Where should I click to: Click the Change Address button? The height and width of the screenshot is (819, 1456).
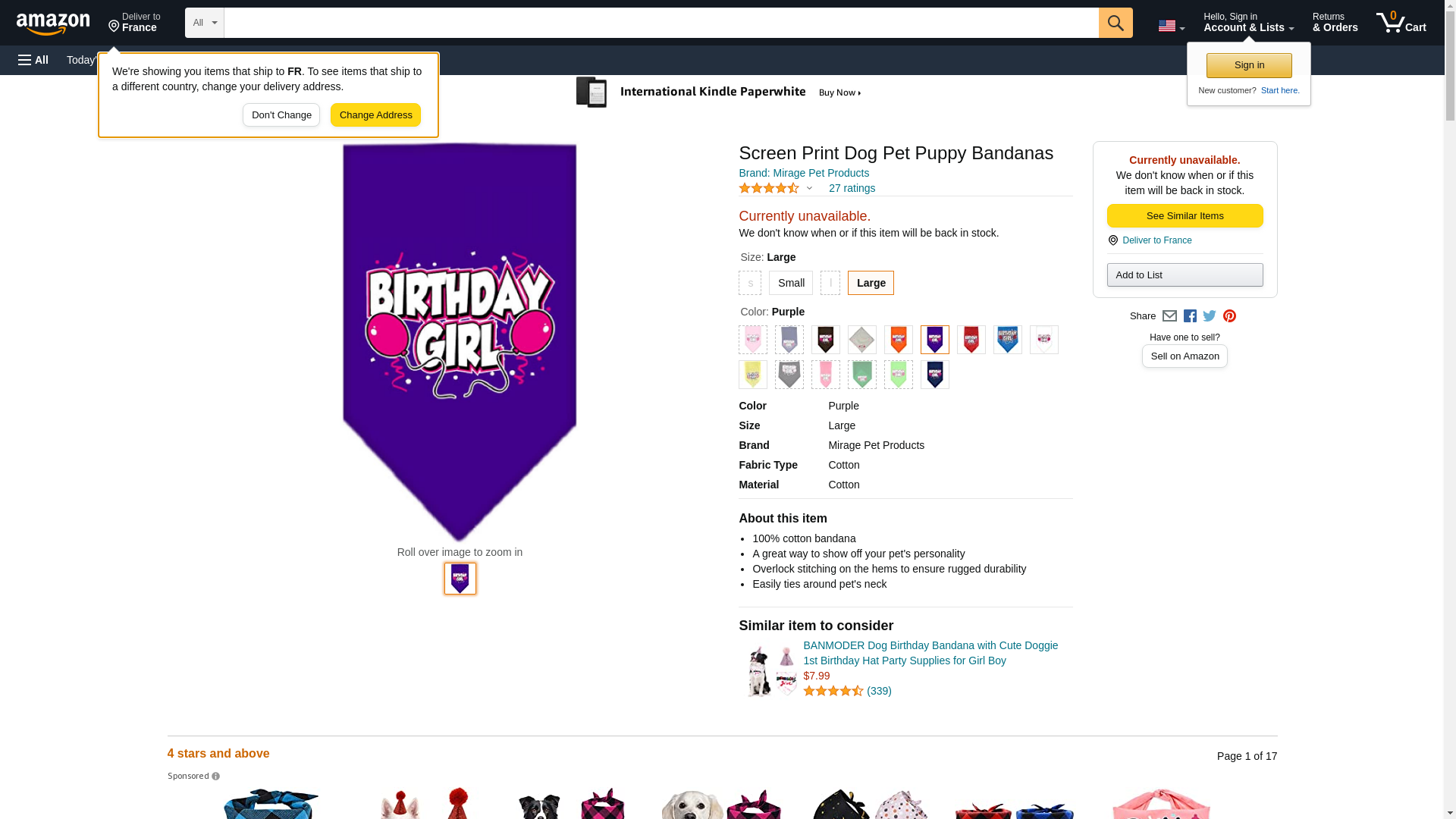[x=375, y=115]
